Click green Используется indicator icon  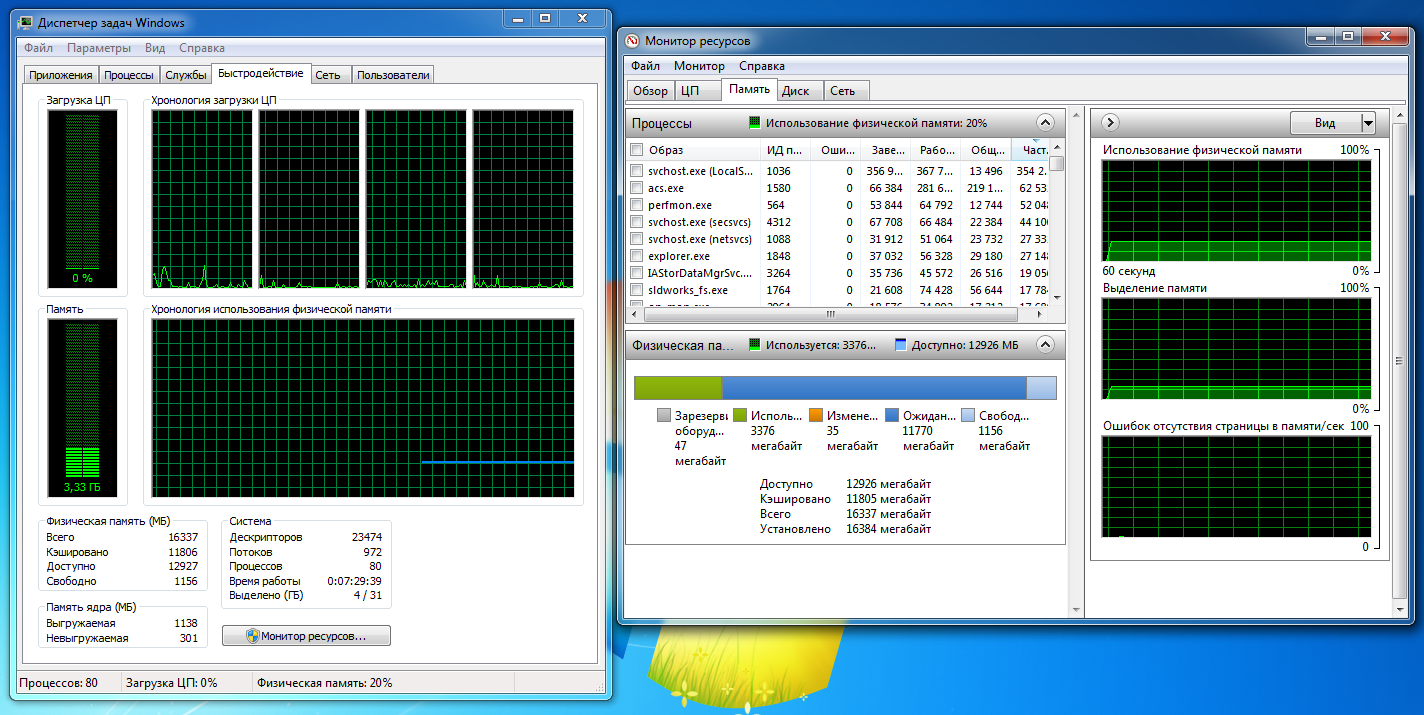755,345
